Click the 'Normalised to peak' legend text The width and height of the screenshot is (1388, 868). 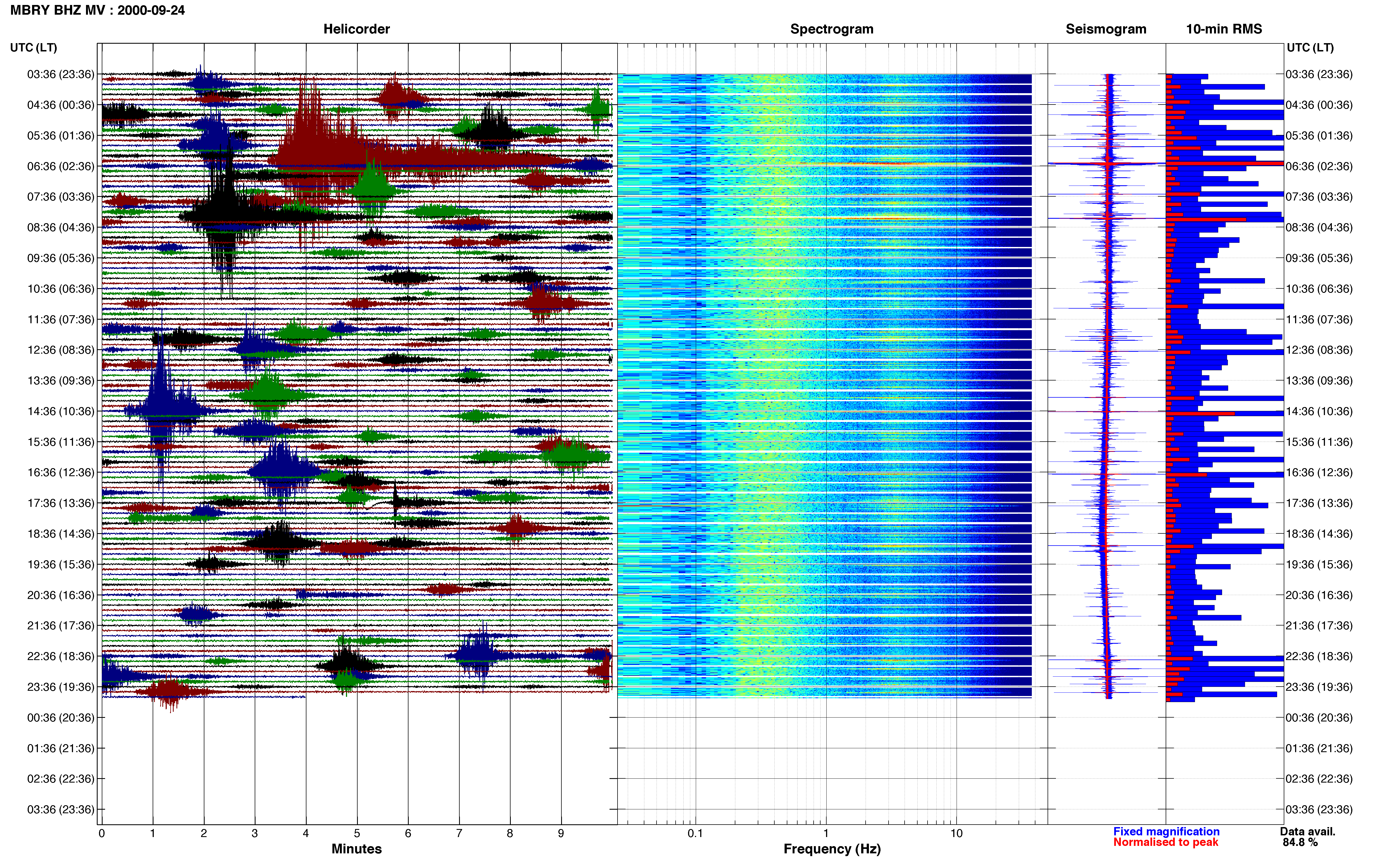tap(1165, 842)
